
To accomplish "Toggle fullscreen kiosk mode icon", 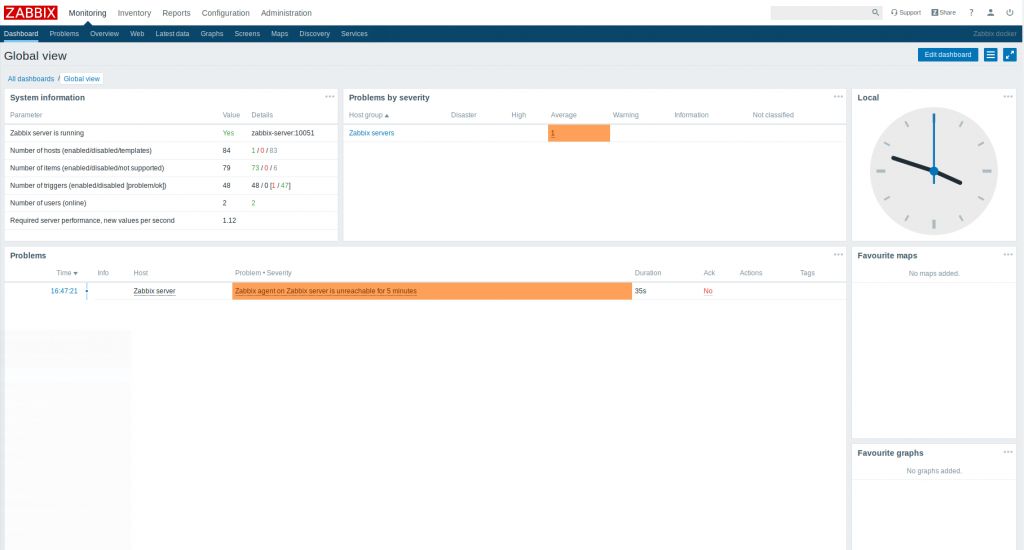I will 1010,55.
